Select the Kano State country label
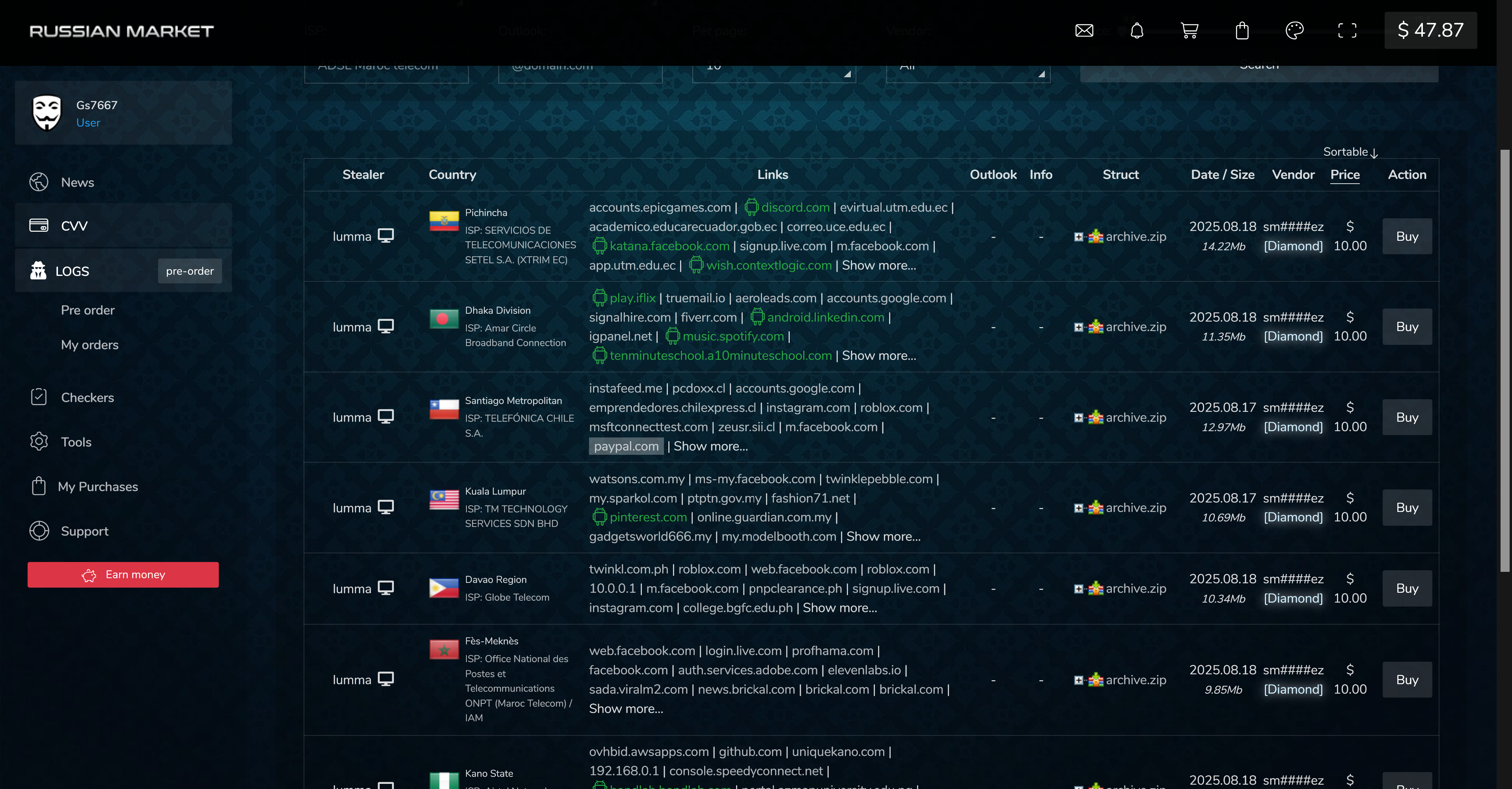The height and width of the screenshot is (789, 1512). [x=488, y=773]
